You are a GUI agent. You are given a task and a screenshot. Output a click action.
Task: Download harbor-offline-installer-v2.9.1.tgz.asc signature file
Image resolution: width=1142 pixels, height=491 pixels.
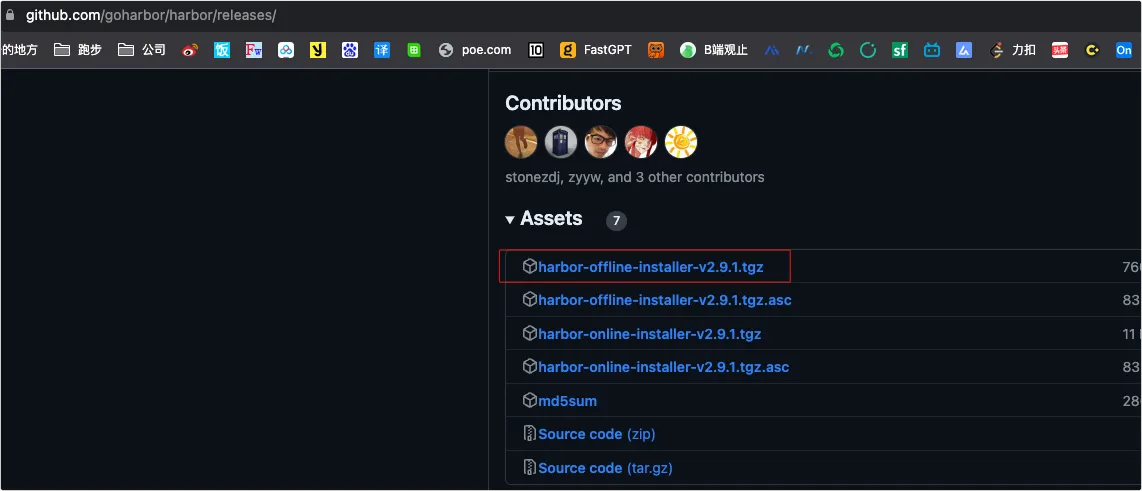point(665,300)
